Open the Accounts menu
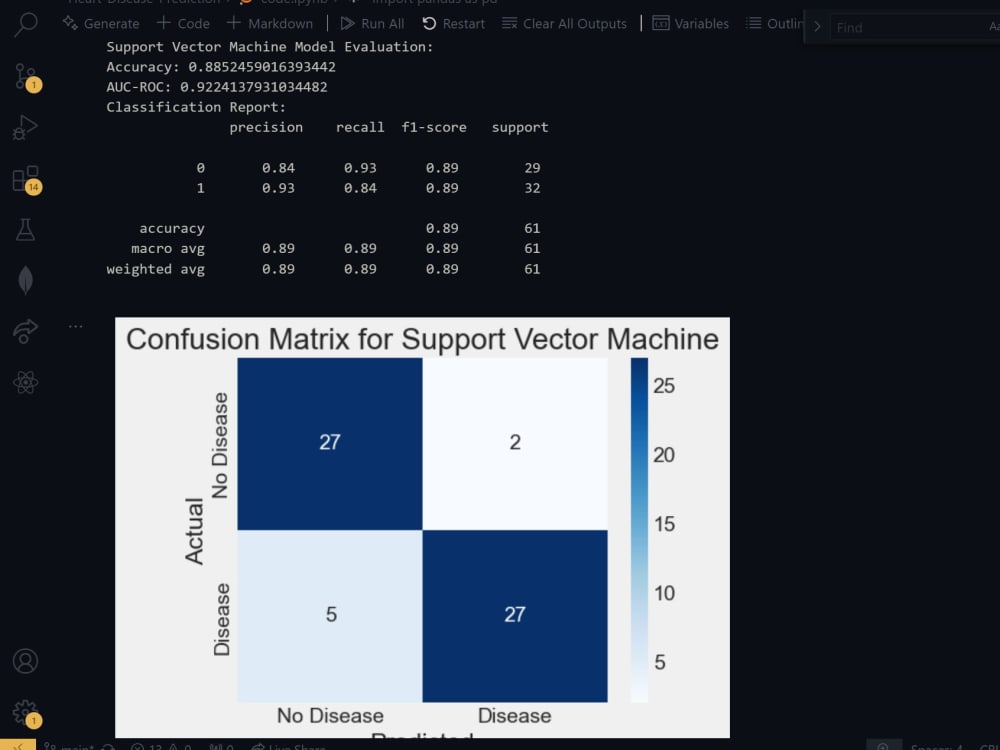Image resolution: width=1000 pixels, height=750 pixels. pyautogui.click(x=26, y=661)
